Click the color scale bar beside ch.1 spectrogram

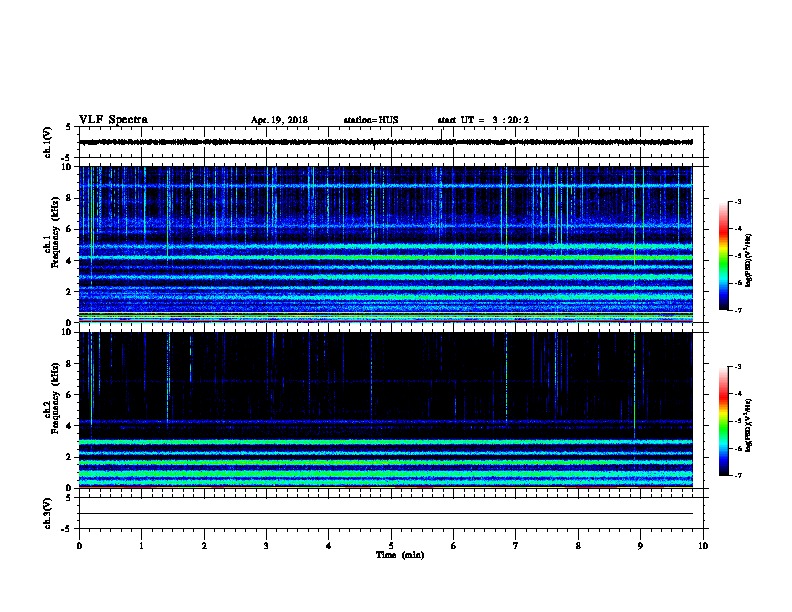[x=724, y=256]
